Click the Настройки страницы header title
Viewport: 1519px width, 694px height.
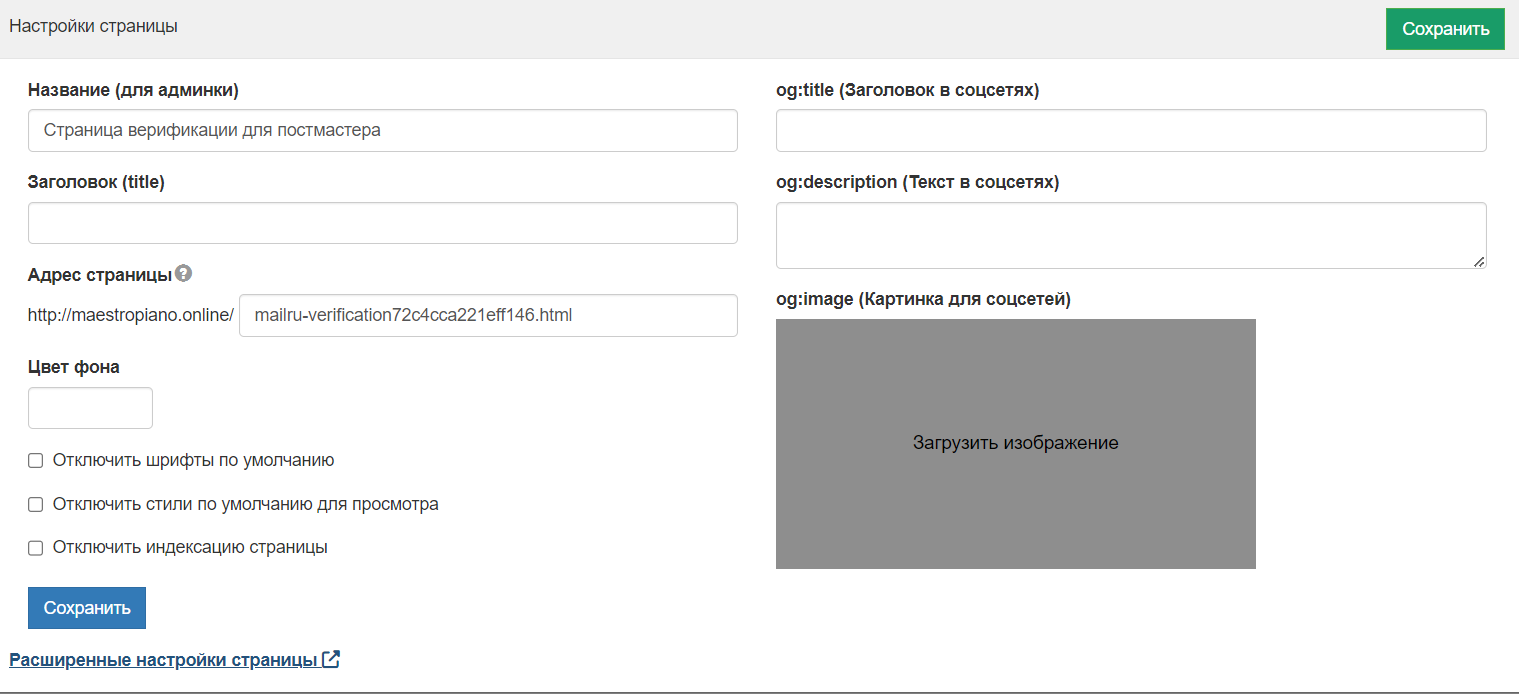pos(93,27)
